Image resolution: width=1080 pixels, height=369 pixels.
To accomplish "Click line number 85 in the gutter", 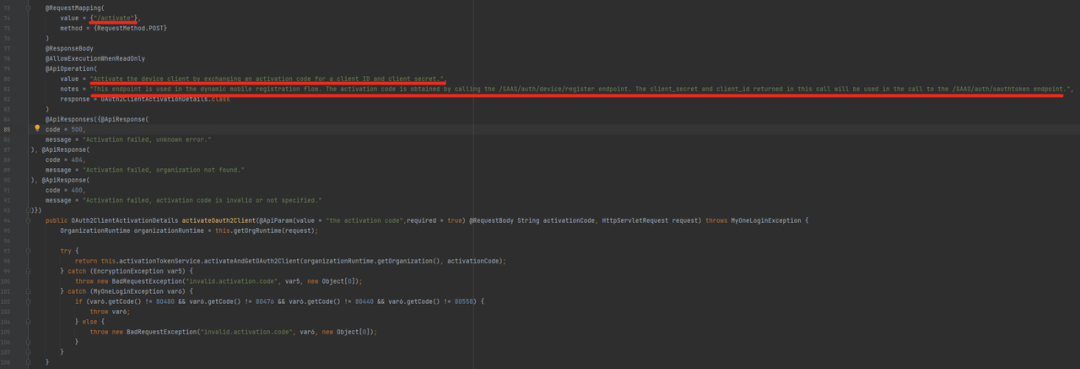I will click(x=7, y=129).
